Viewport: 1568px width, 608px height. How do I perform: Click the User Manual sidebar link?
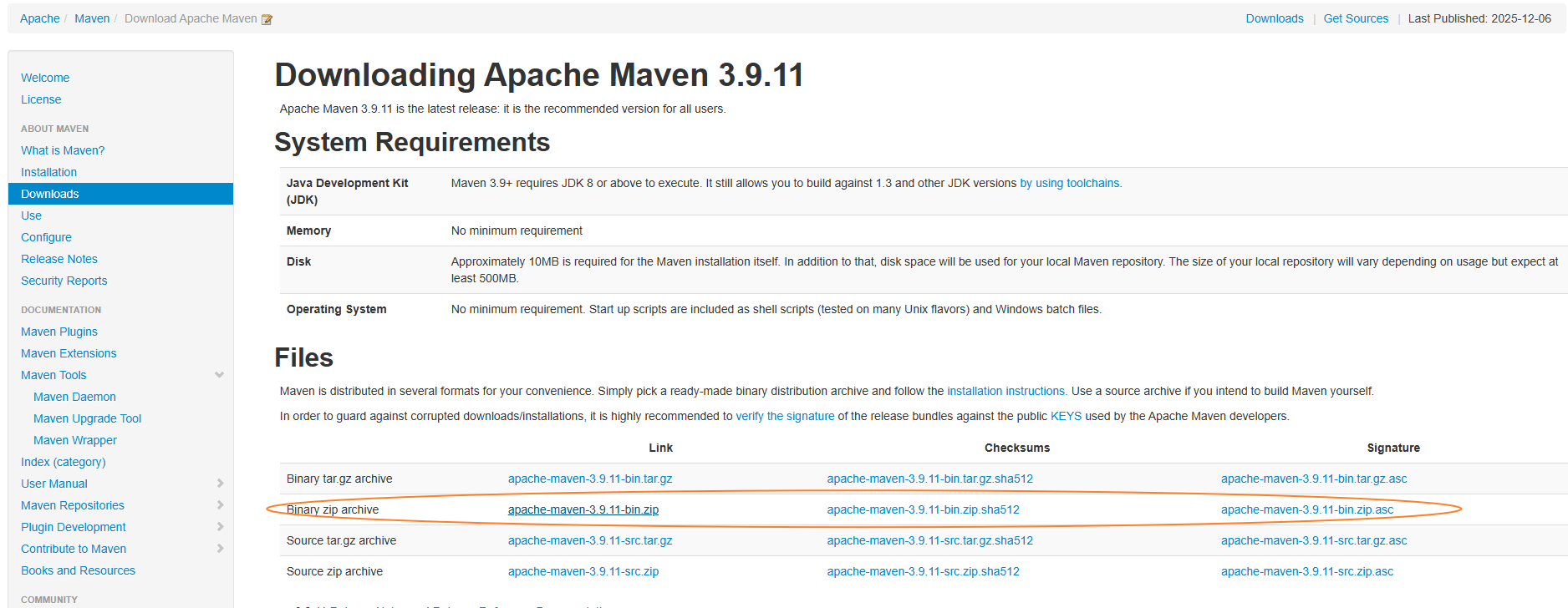coord(54,484)
